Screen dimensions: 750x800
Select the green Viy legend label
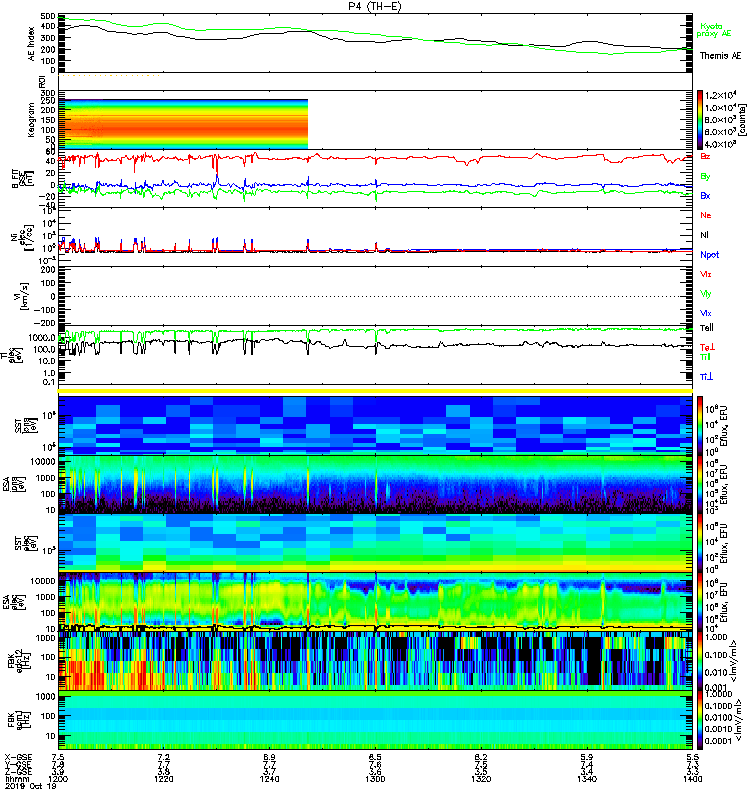pos(706,294)
